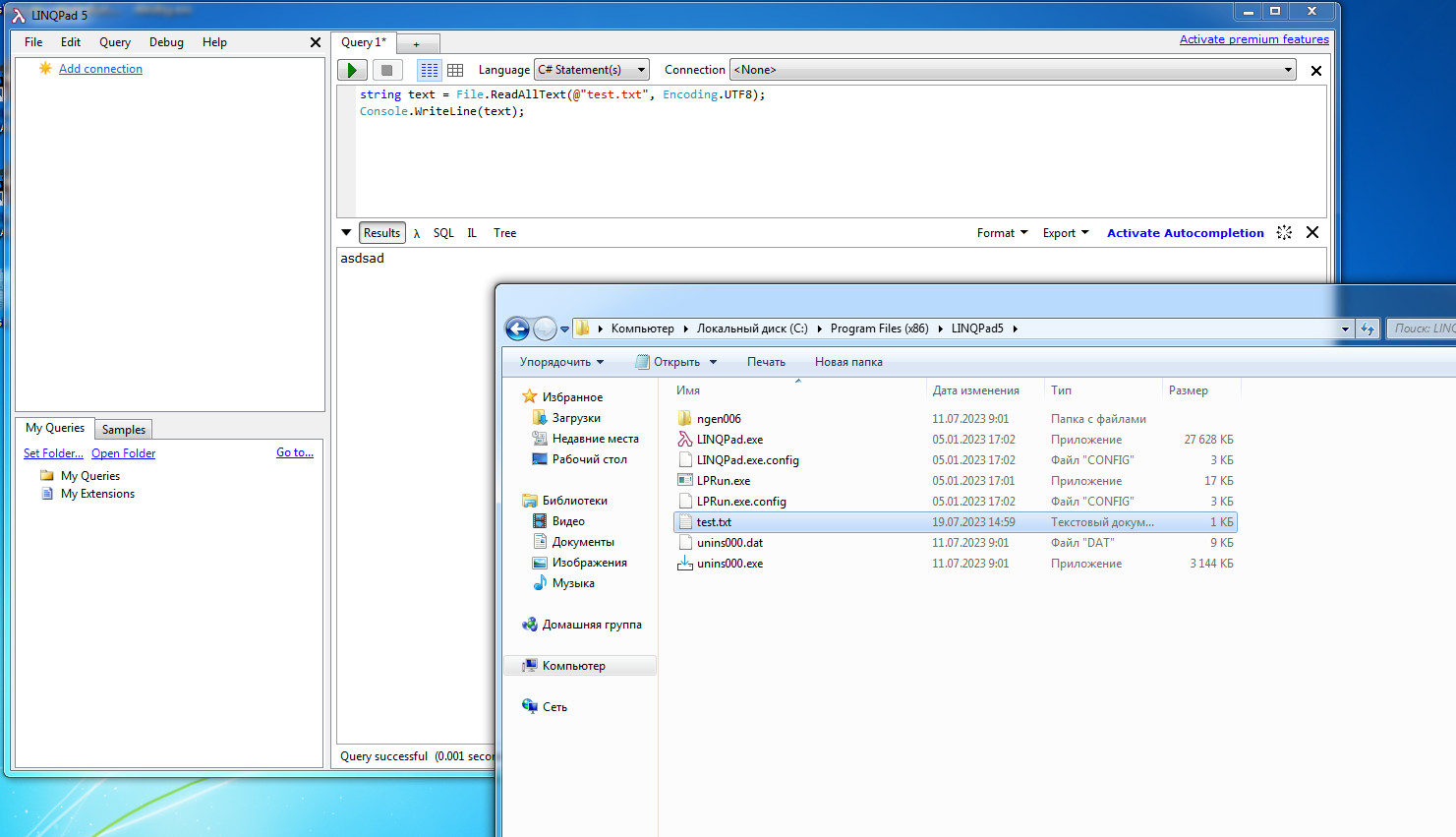Click the Музыка note icon in sidebar

(540, 583)
